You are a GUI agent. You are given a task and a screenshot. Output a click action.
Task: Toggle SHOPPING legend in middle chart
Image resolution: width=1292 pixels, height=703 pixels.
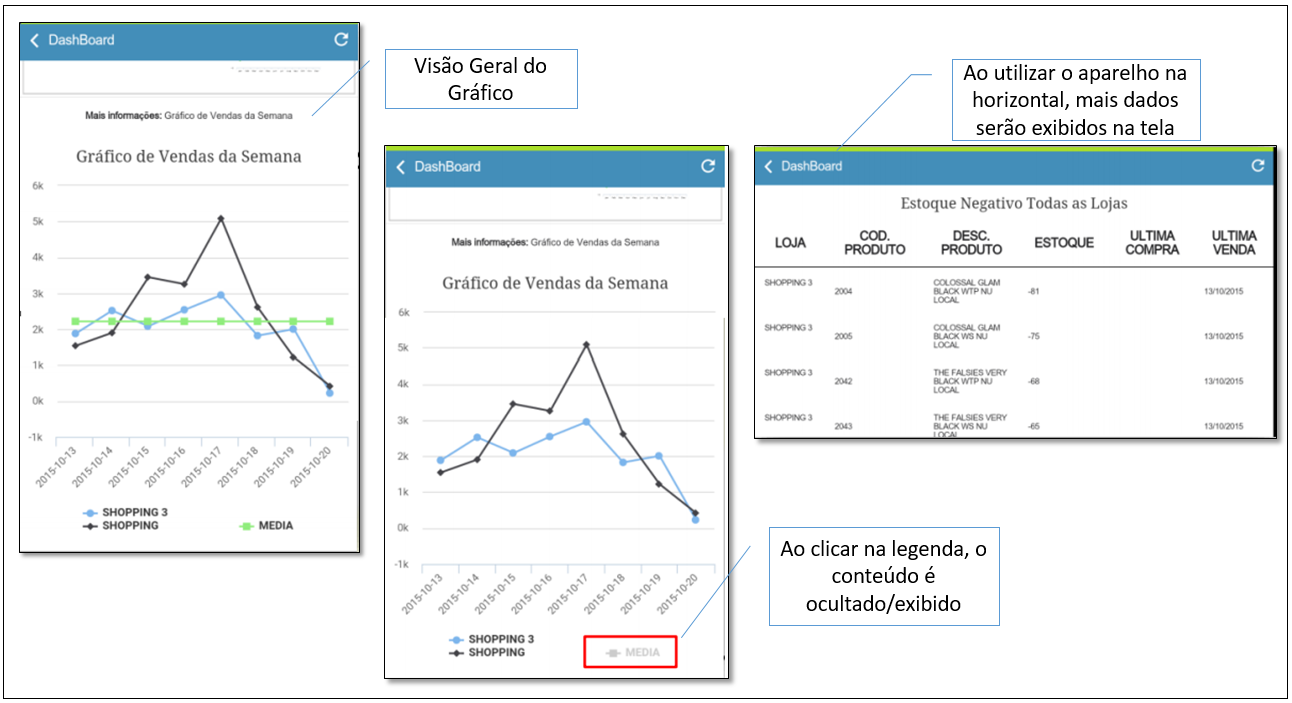click(x=487, y=652)
